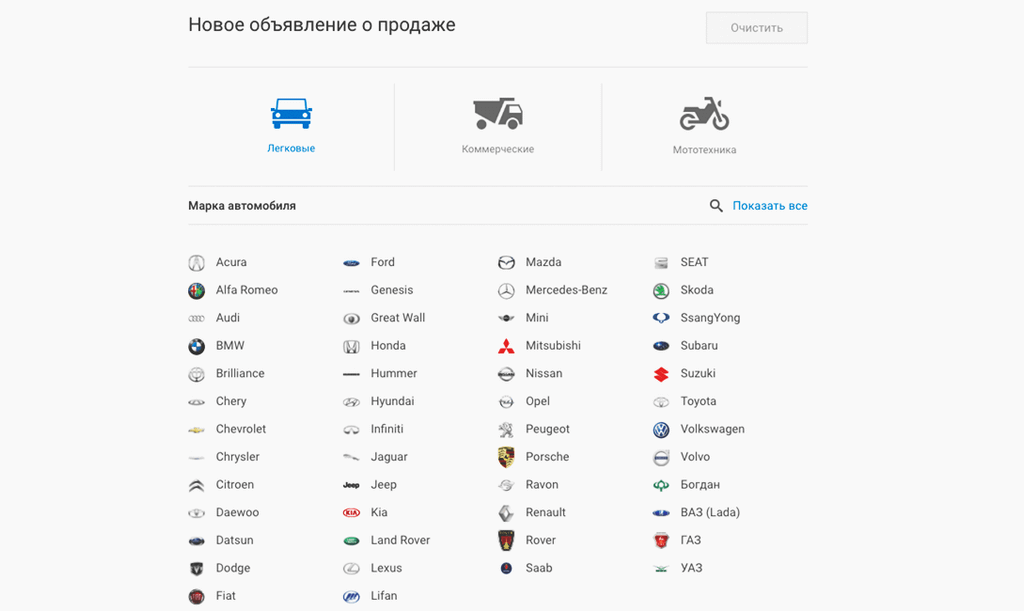Image resolution: width=1024 pixels, height=611 pixels.
Task: Click the BMW roundel logo
Action: (x=197, y=346)
